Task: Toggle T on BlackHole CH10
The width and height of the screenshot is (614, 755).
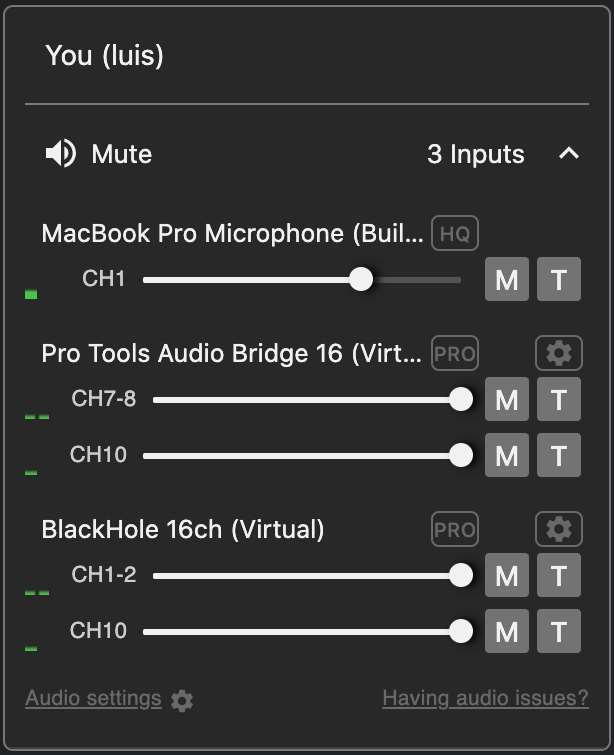Action: (559, 631)
